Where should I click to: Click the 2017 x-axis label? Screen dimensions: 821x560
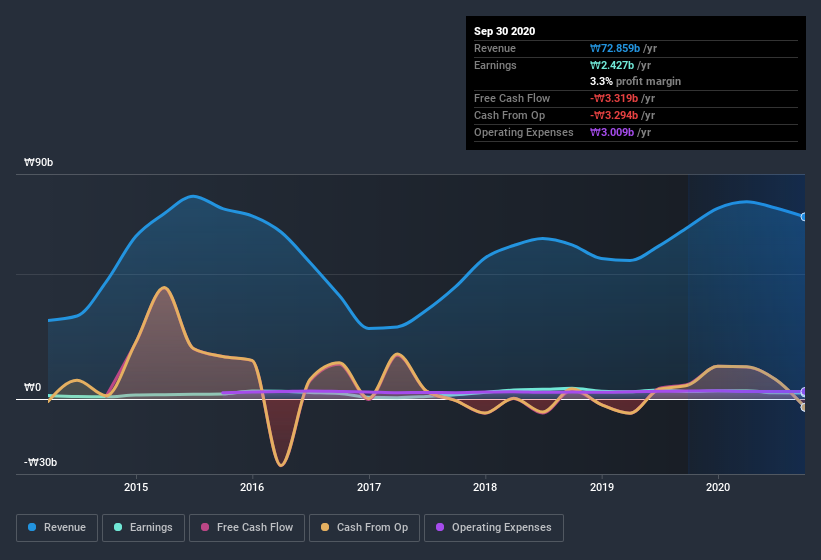tap(369, 487)
